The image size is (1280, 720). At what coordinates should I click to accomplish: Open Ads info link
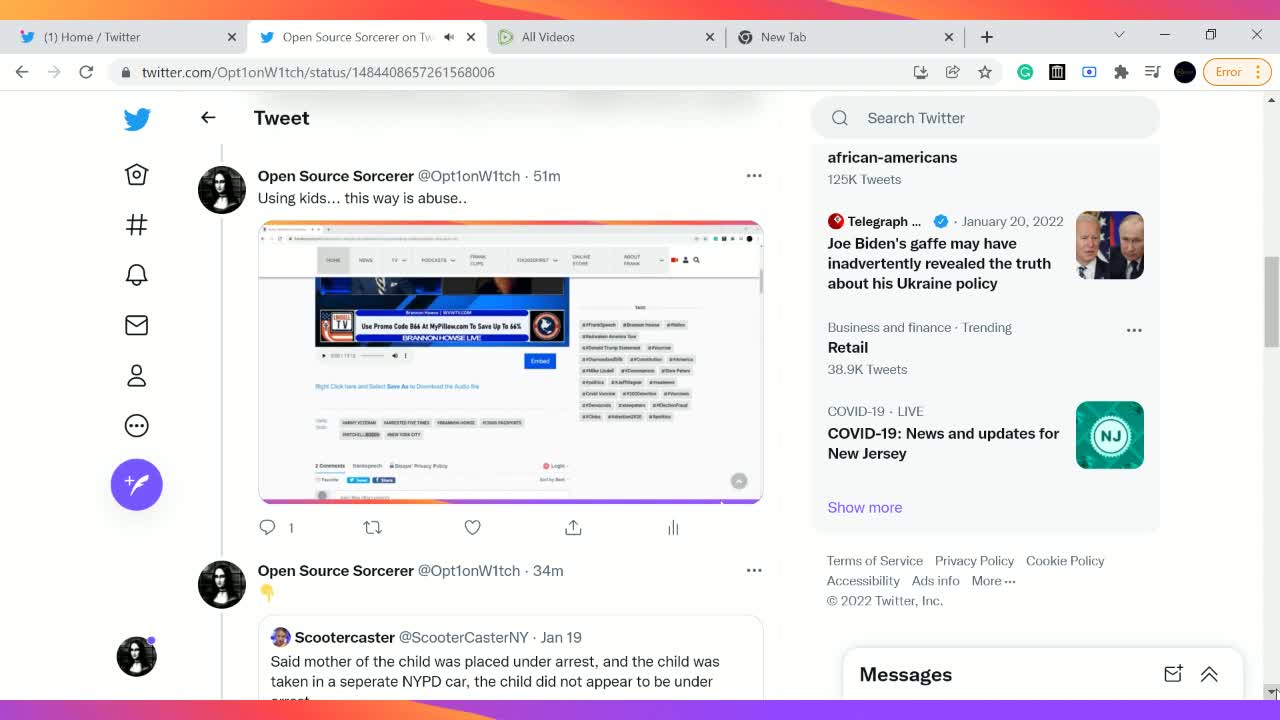[935, 581]
